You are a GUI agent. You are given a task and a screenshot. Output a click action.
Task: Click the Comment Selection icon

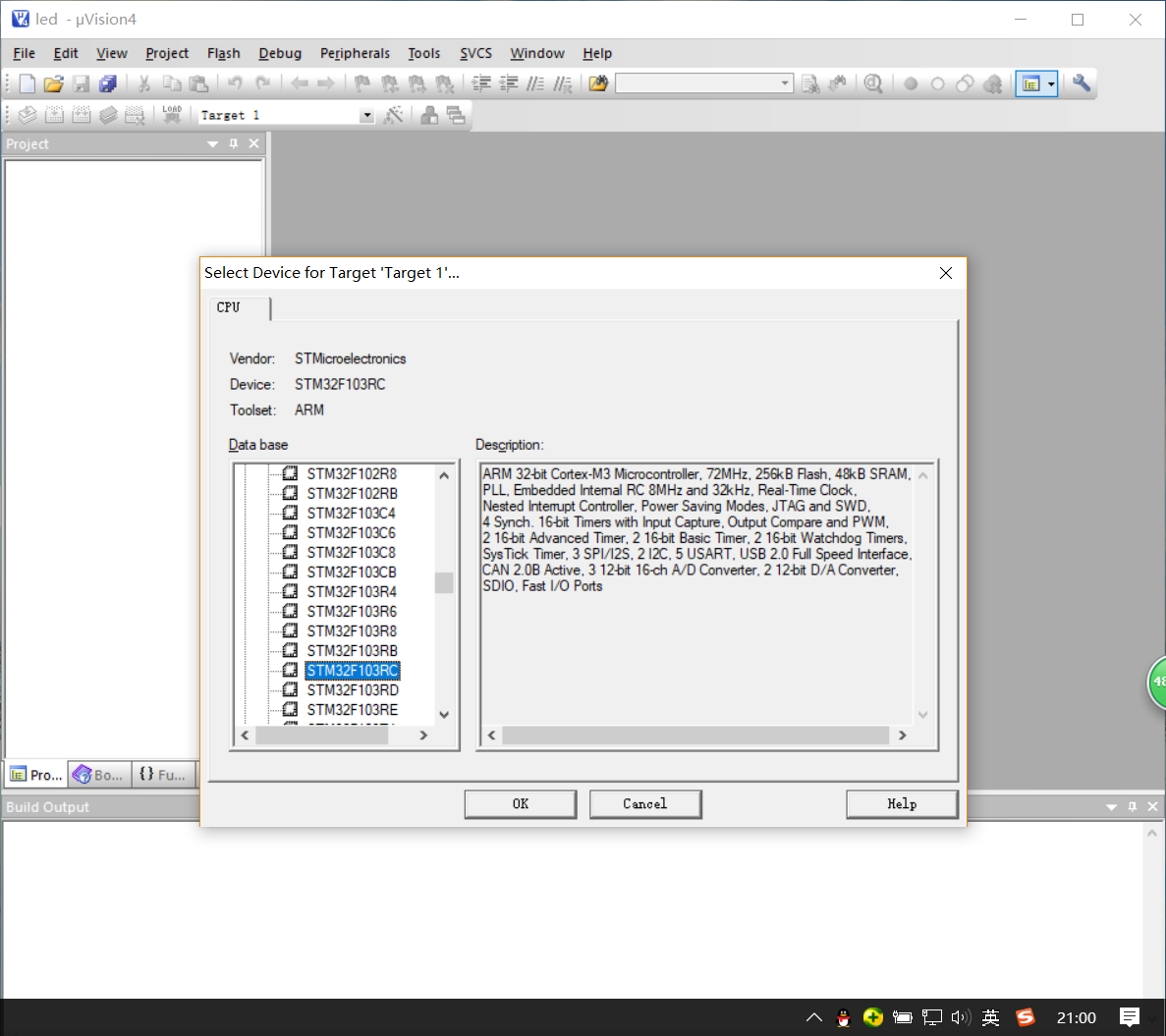pyautogui.click(x=535, y=83)
